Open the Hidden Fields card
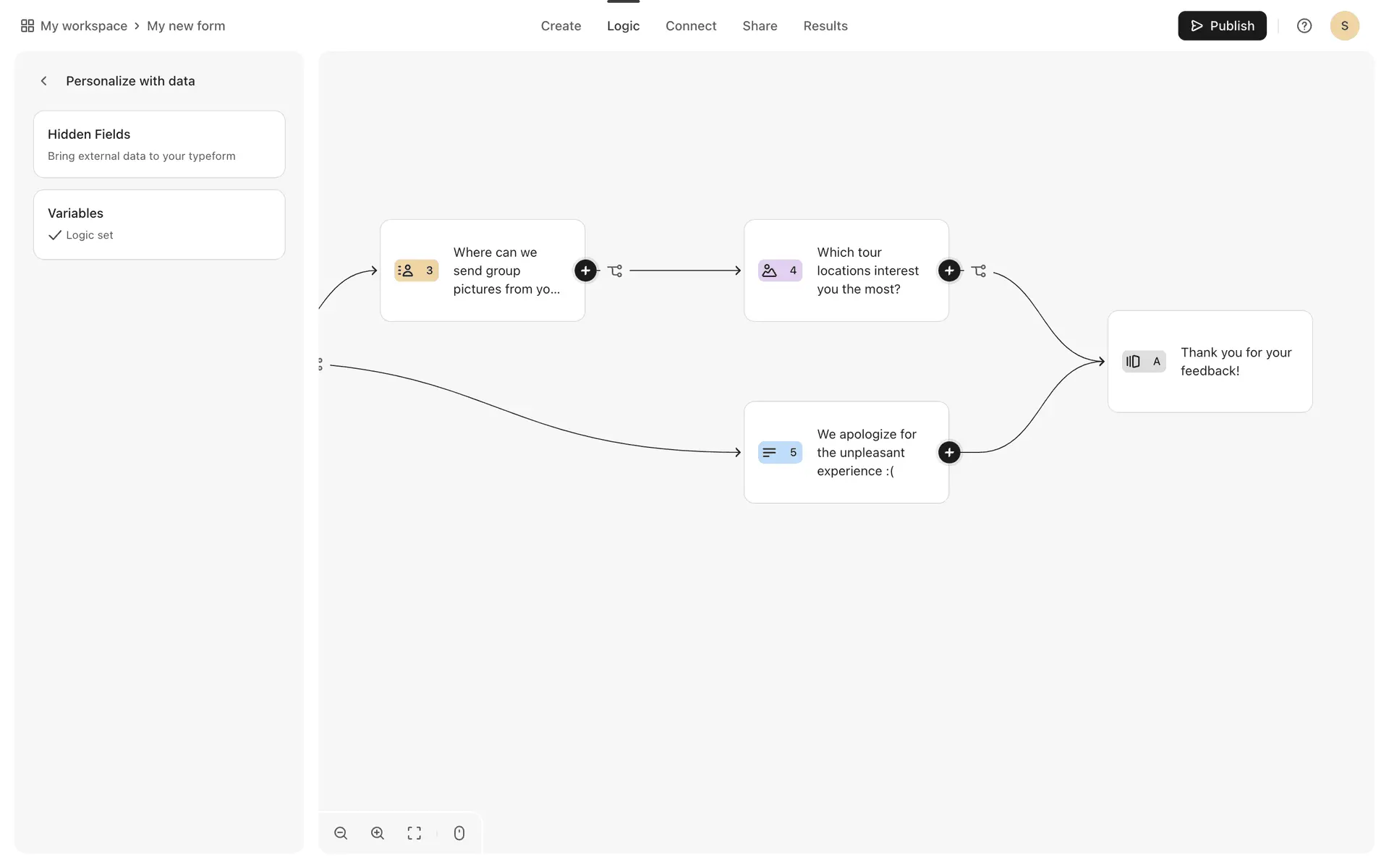This screenshot has height=868, width=1389. (x=159, y=144)
